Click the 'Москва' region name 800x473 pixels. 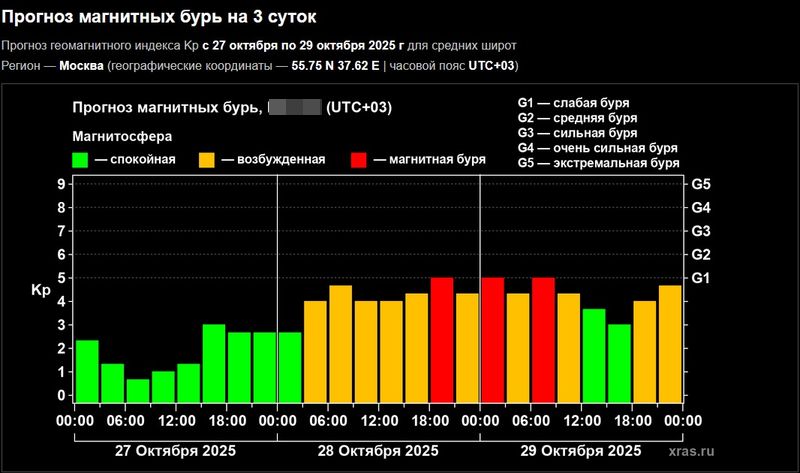(x=83, y=66)
